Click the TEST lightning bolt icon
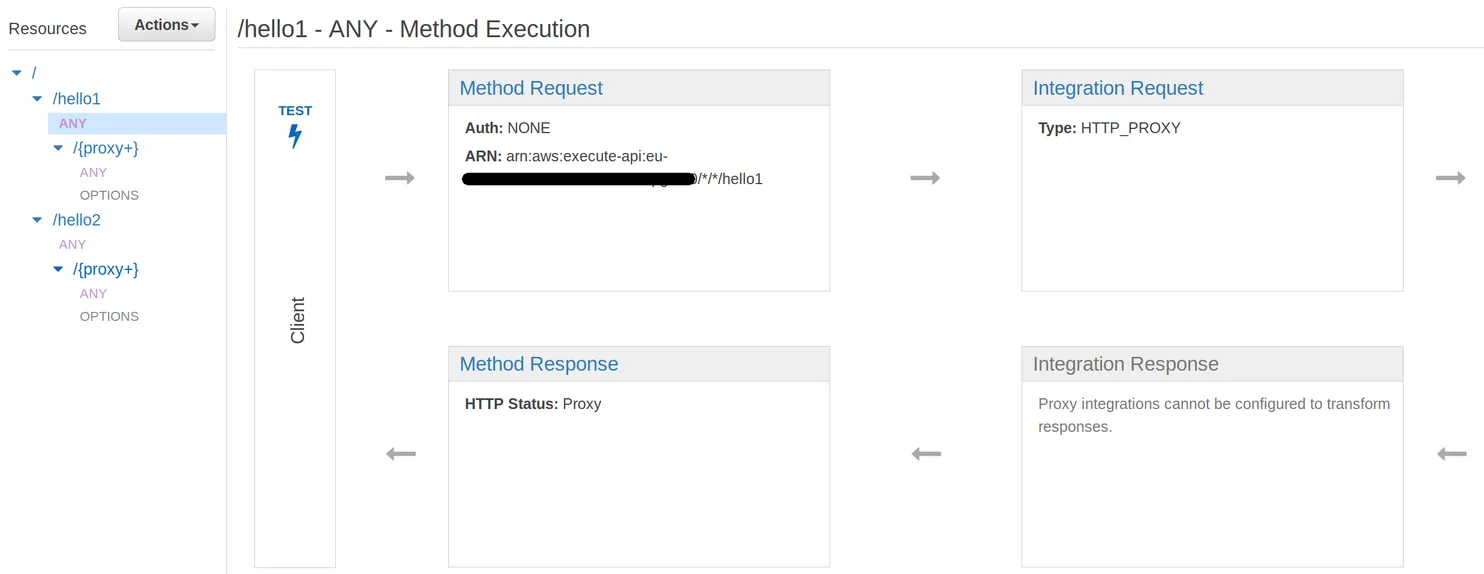The height and width of the screenshot is (574, 1484). (x=295, y=136)
